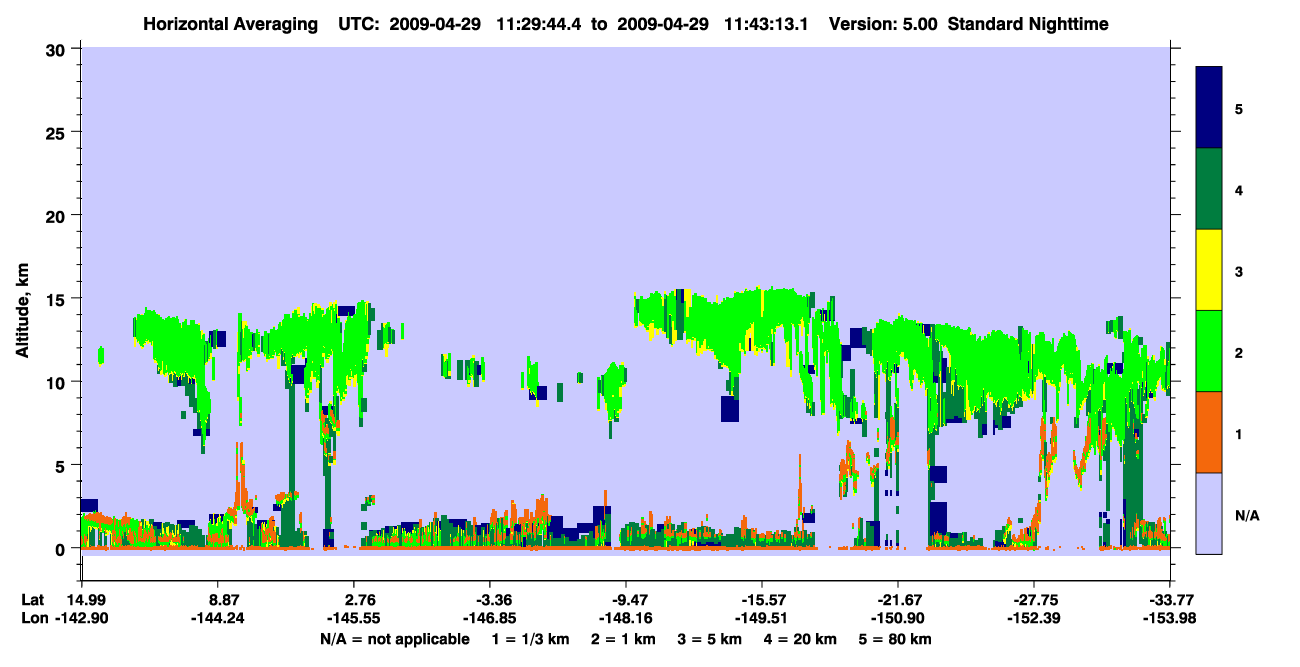This screenshot has height=667, width=1300.
Task: Click latitude value 14.99
Action: pyautogui.click(x=88, y=599)
